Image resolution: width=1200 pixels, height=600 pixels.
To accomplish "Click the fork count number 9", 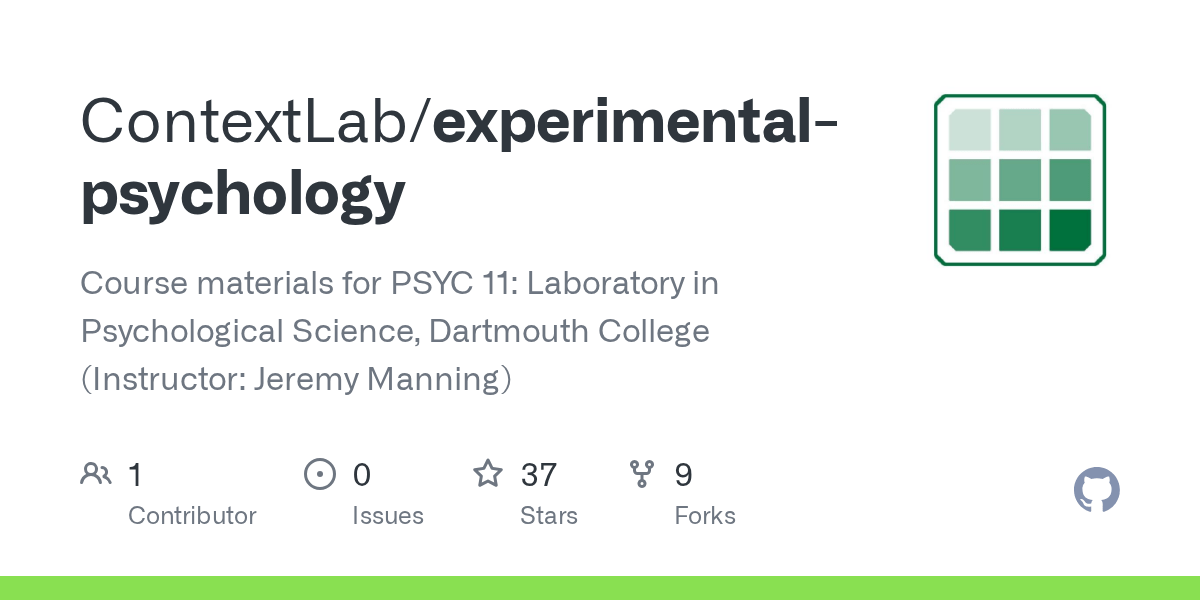I will (684, 474).
